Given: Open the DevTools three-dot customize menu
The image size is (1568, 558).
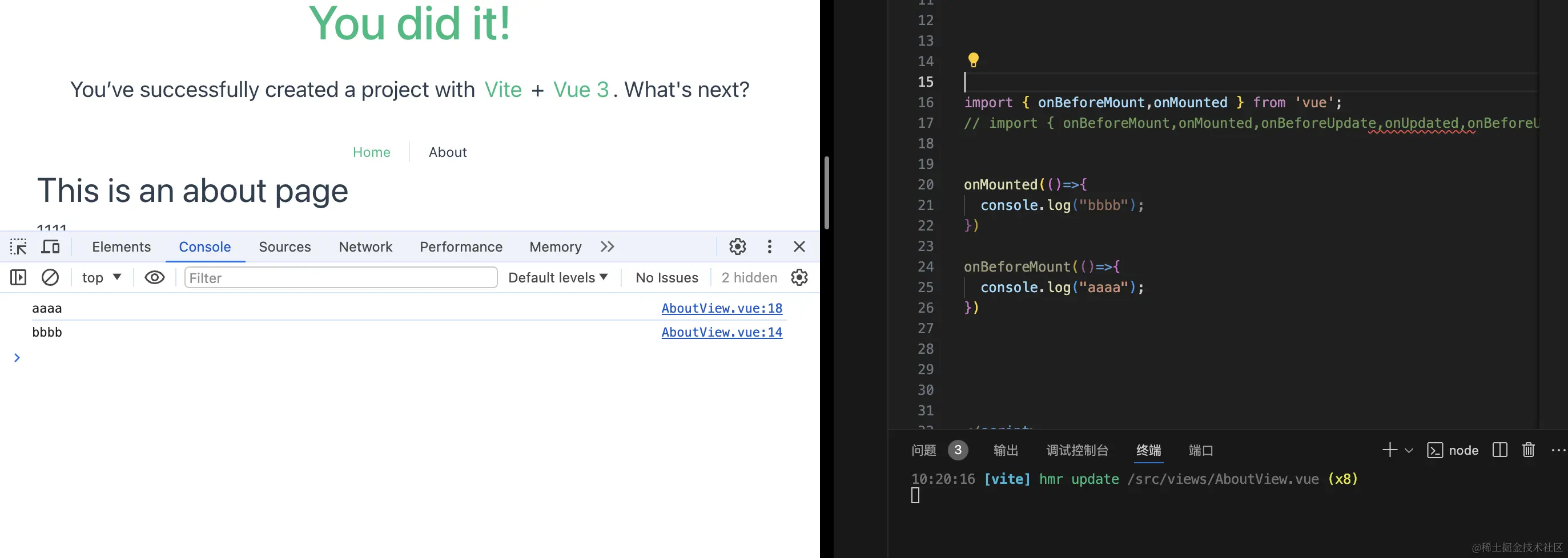Looking at the screenshot, I should (769, 246).
